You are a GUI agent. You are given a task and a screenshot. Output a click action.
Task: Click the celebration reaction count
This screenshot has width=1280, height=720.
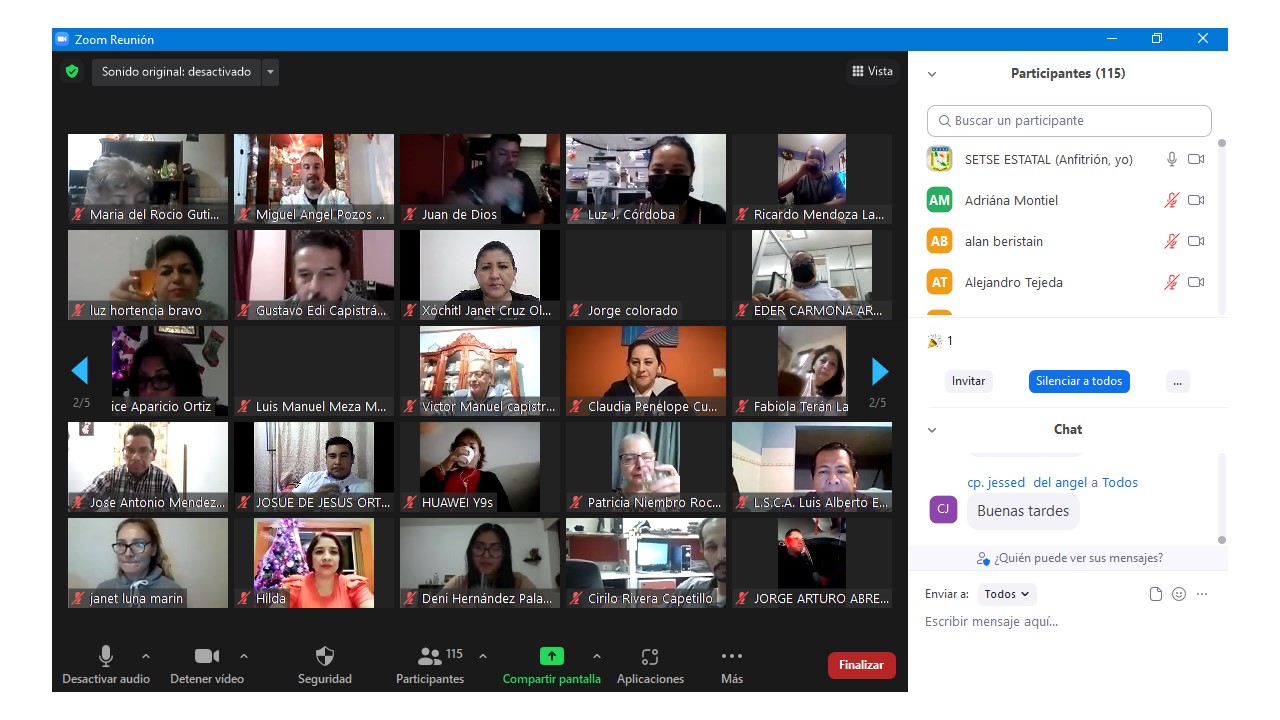[940, 341]
